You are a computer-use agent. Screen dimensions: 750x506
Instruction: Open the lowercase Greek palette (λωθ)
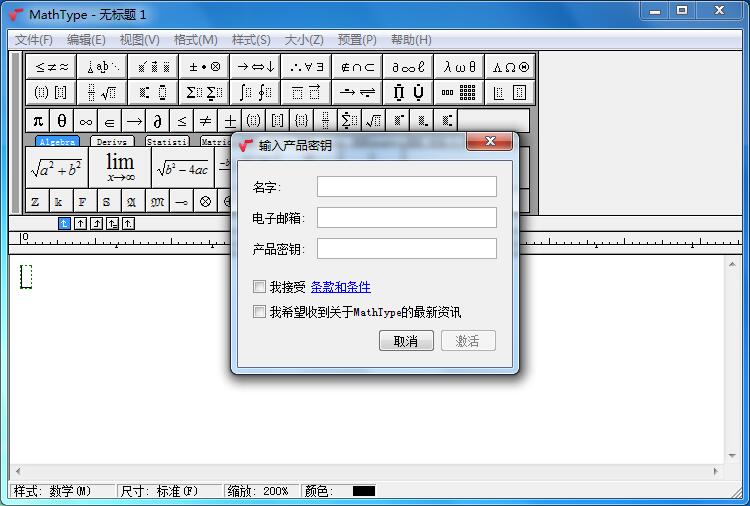click(459, 67)
